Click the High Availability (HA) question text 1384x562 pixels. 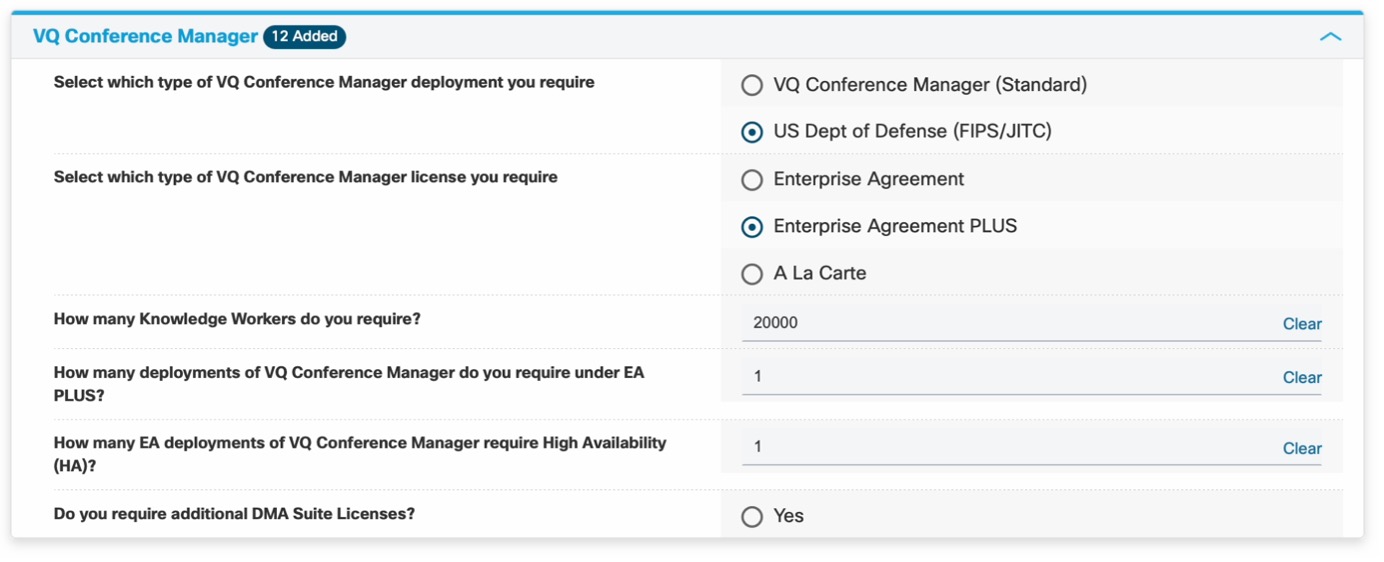tap(360, 454)
